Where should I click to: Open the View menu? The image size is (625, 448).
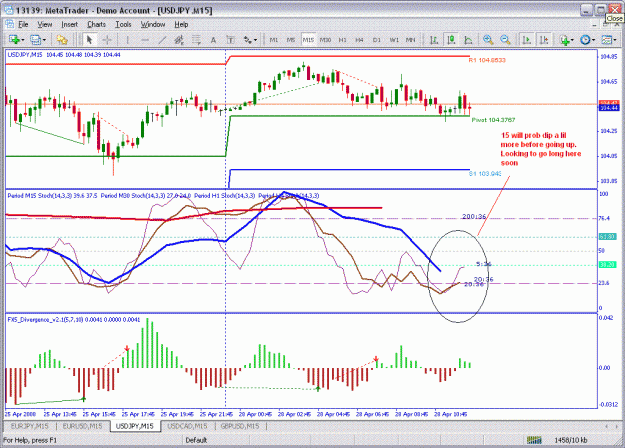click(x=45, y=24)
